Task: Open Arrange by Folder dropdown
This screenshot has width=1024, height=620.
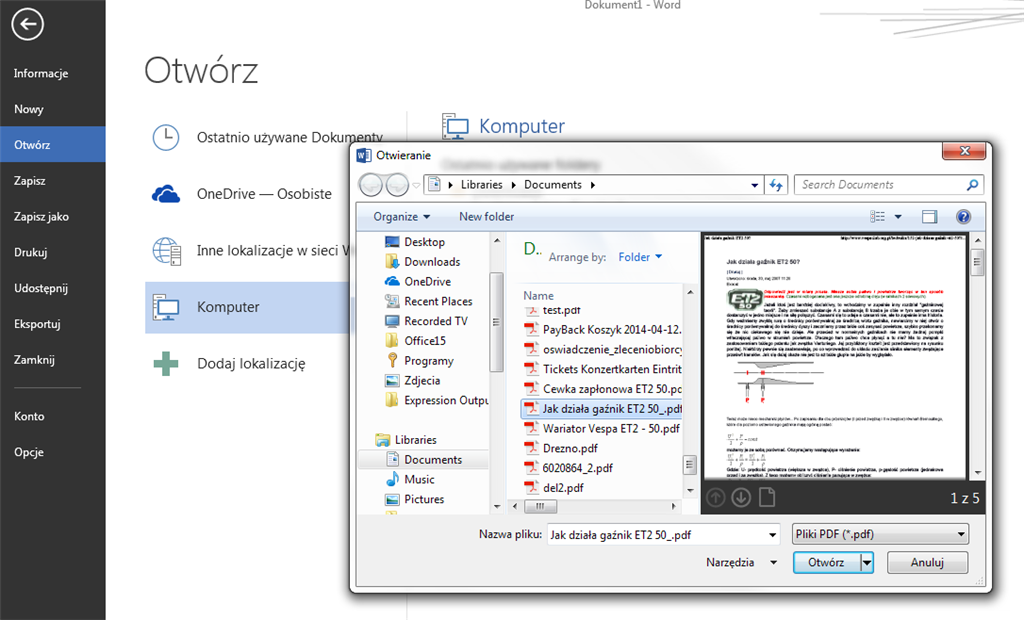Action: pyautogui.click(x=640, y=257)
